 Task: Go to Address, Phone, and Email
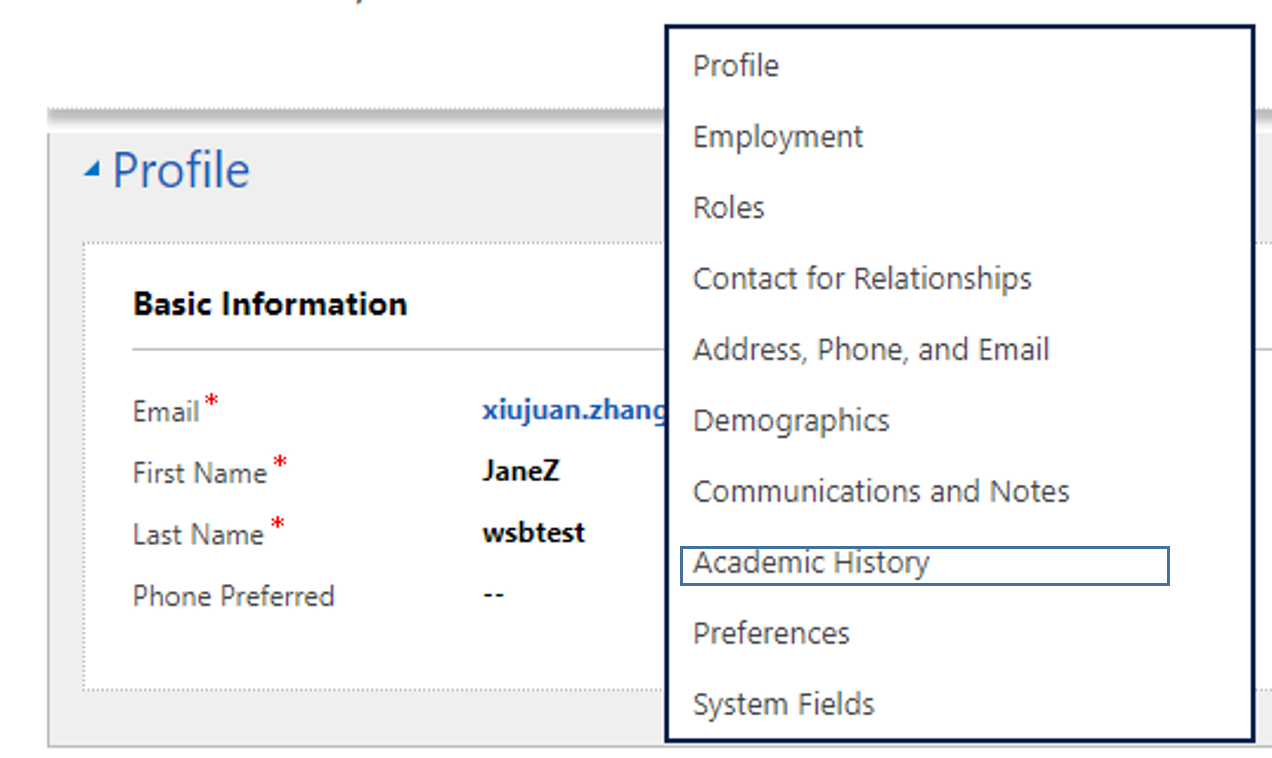pos(871,350)
